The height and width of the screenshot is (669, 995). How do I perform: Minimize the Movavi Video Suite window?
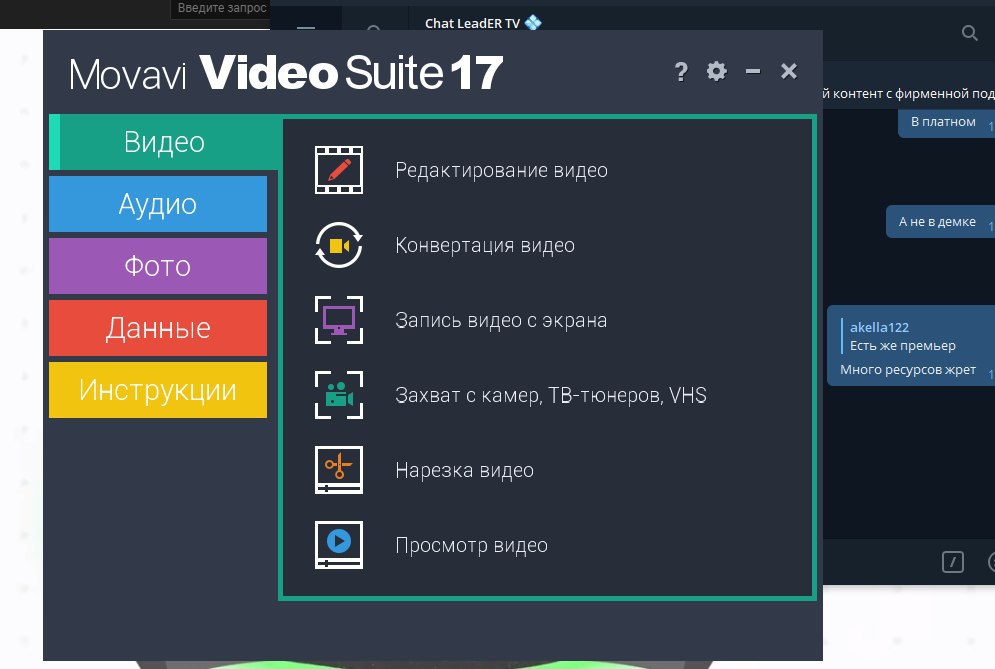(753, 71)
